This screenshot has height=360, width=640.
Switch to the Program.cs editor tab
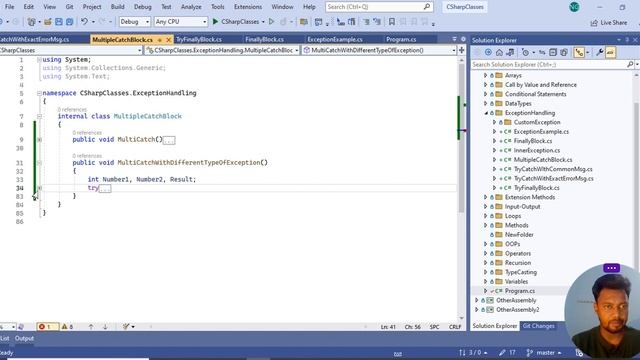point(401,40)
